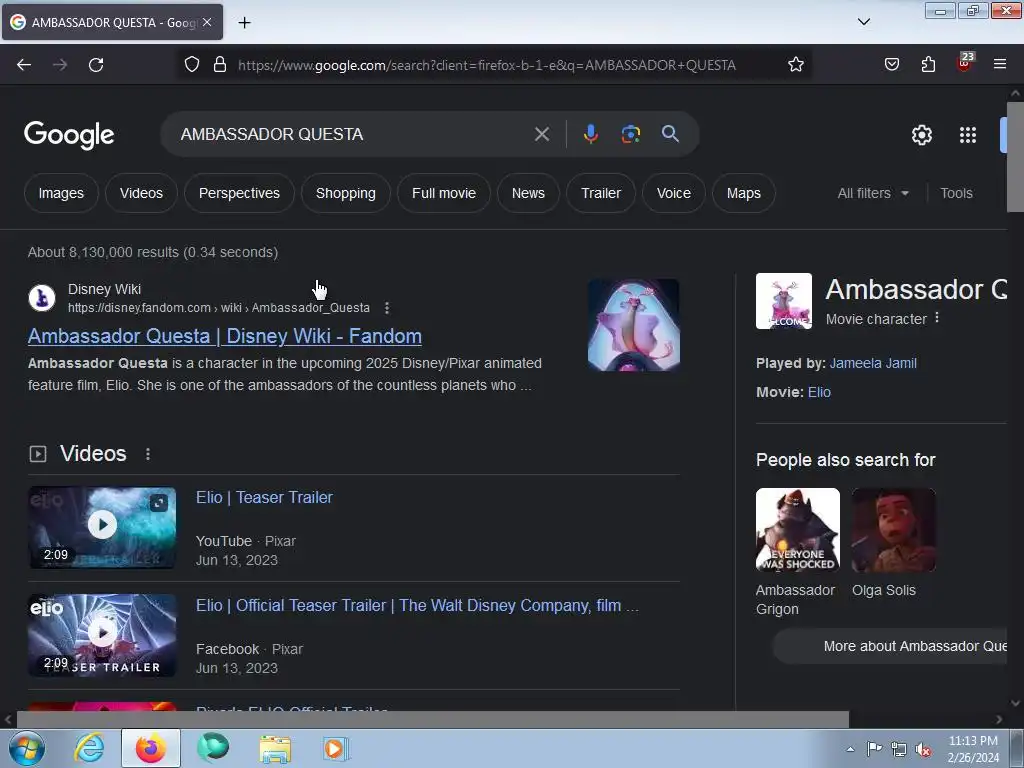This screenshot has width=1024, height=768.
Task: Play the Facebook Elio teaser thumbnail
Action: click(102, 635)
